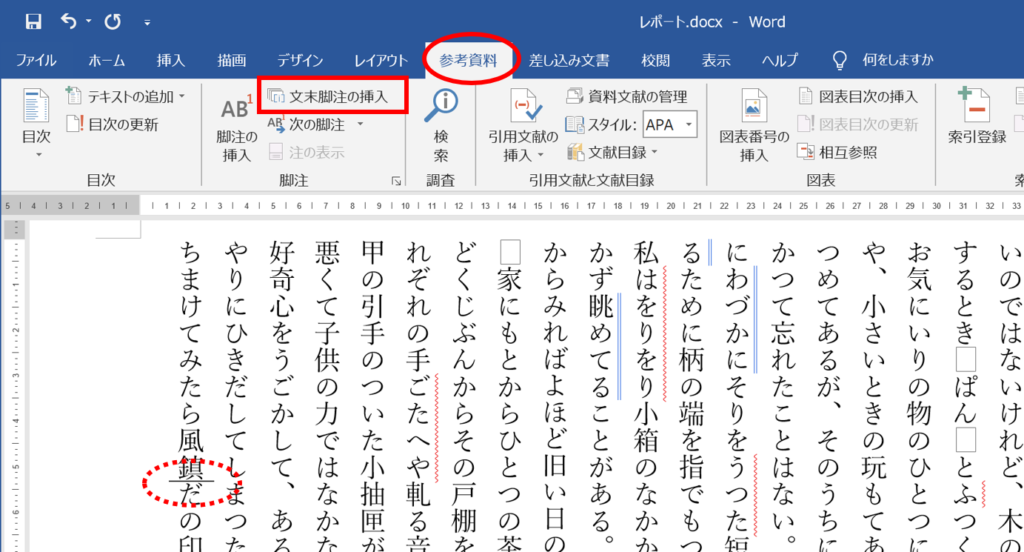Switch to the 挿入 tab
The width and height of the screenshot is (1024, 552).
170,60
